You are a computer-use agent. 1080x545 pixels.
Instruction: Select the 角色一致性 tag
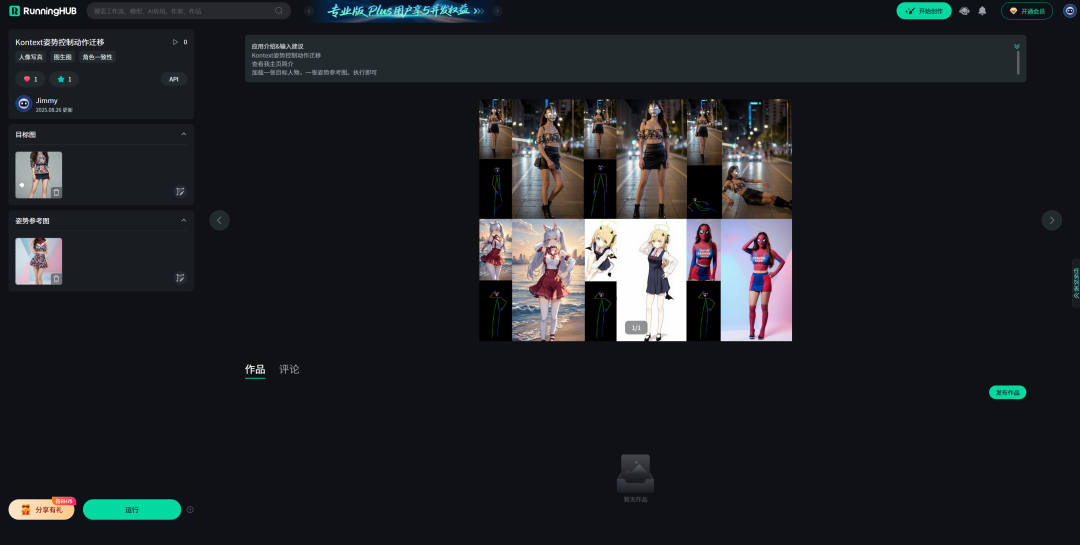coord(98,57)
